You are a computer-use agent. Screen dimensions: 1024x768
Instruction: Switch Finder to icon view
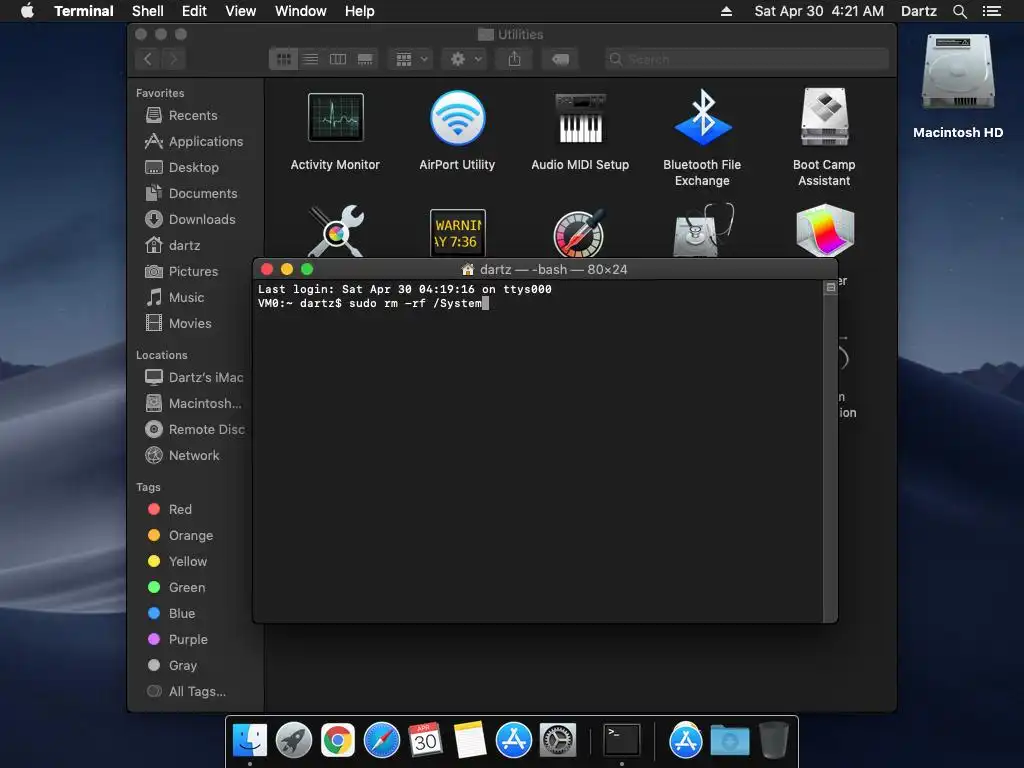(x=283, y=59)
